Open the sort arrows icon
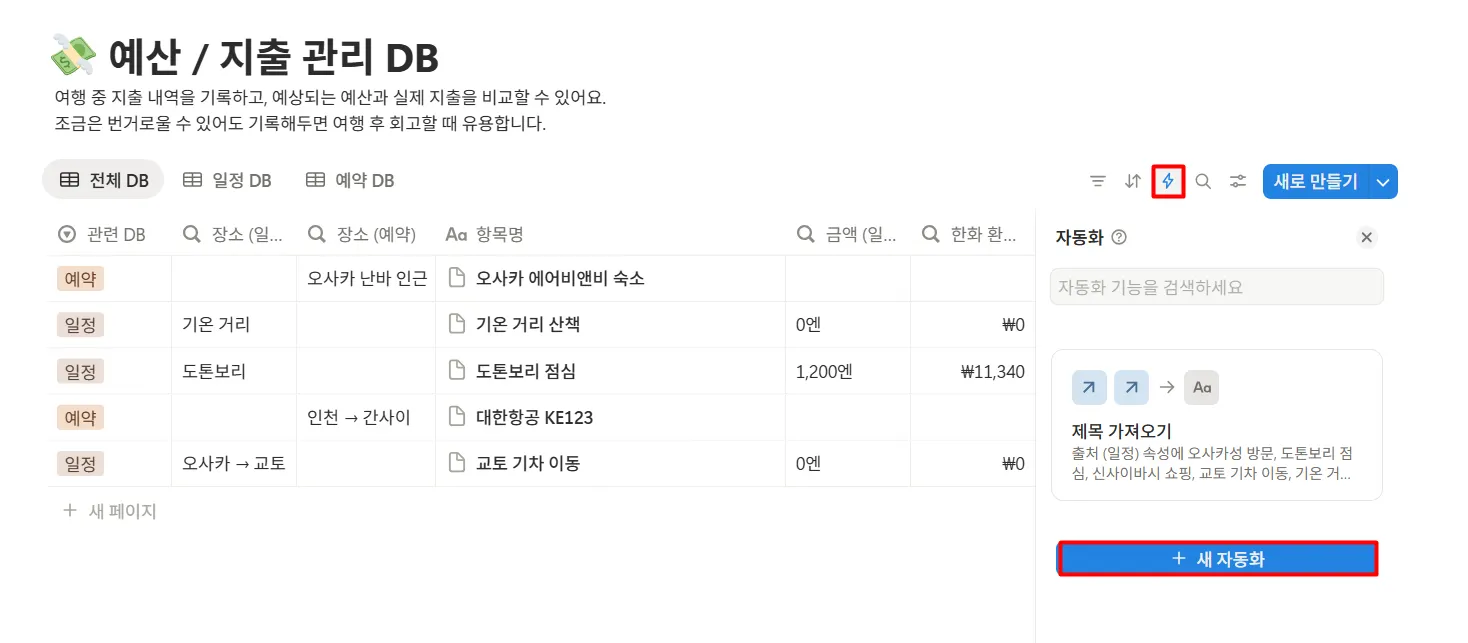This screenshot has height=643, width=1468. 1133,181
